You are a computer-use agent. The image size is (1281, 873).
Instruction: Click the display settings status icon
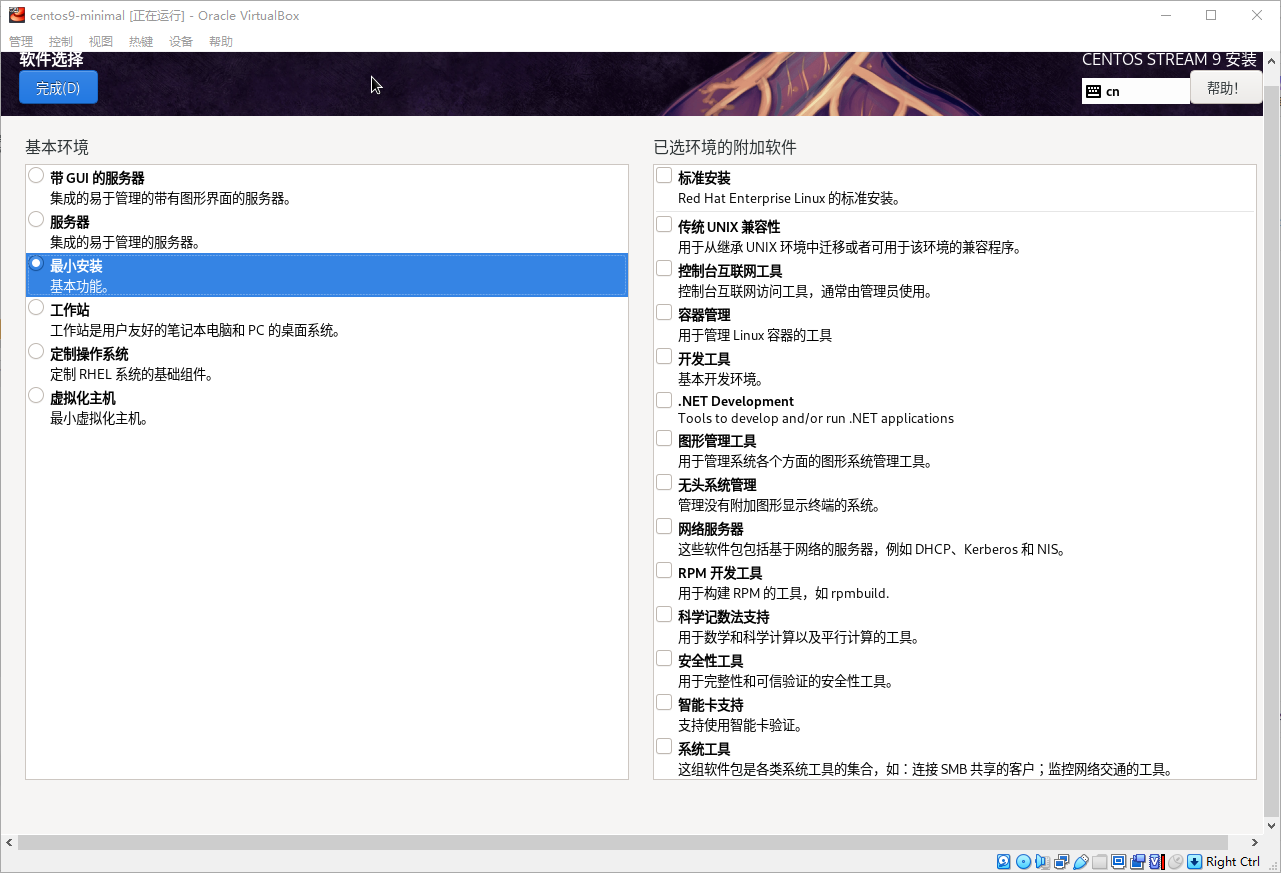click(1118, 862)
